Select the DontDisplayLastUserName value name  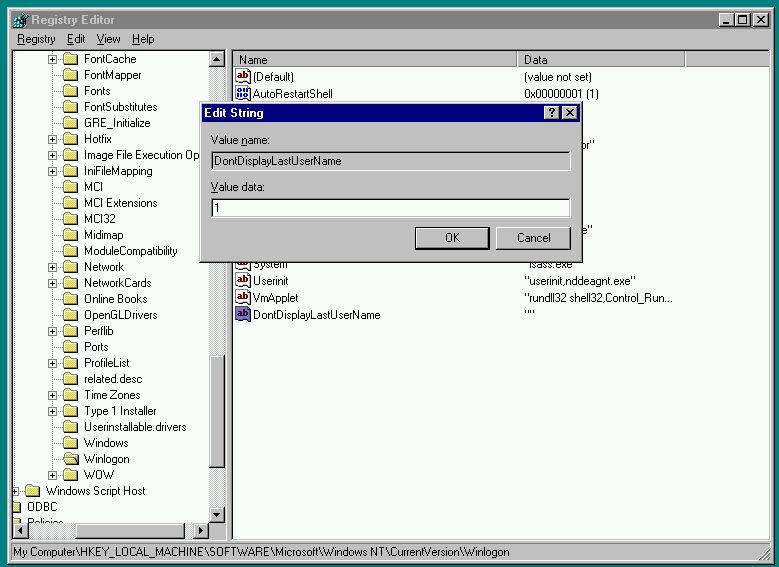(316, 315)
